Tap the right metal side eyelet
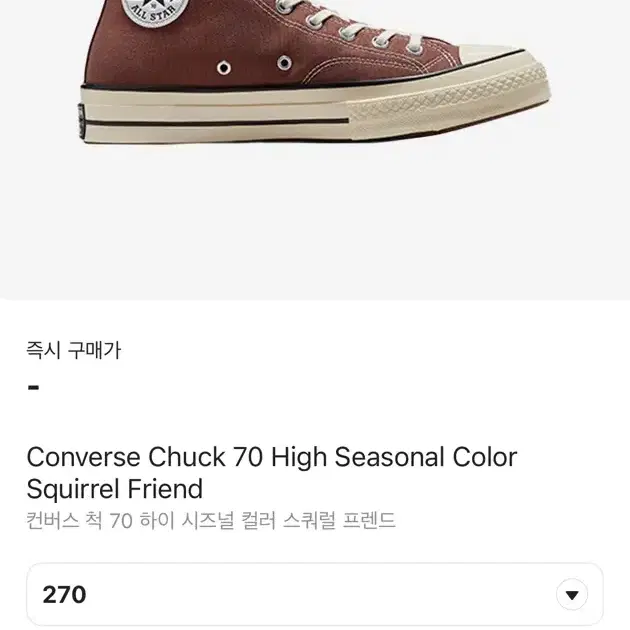 tap(284, 63)
